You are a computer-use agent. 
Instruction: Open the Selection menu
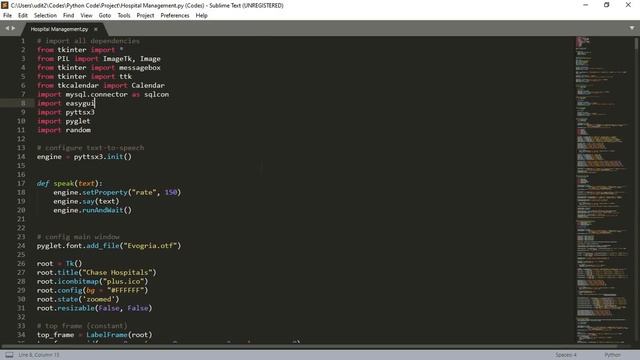click(x=45, y=16)
